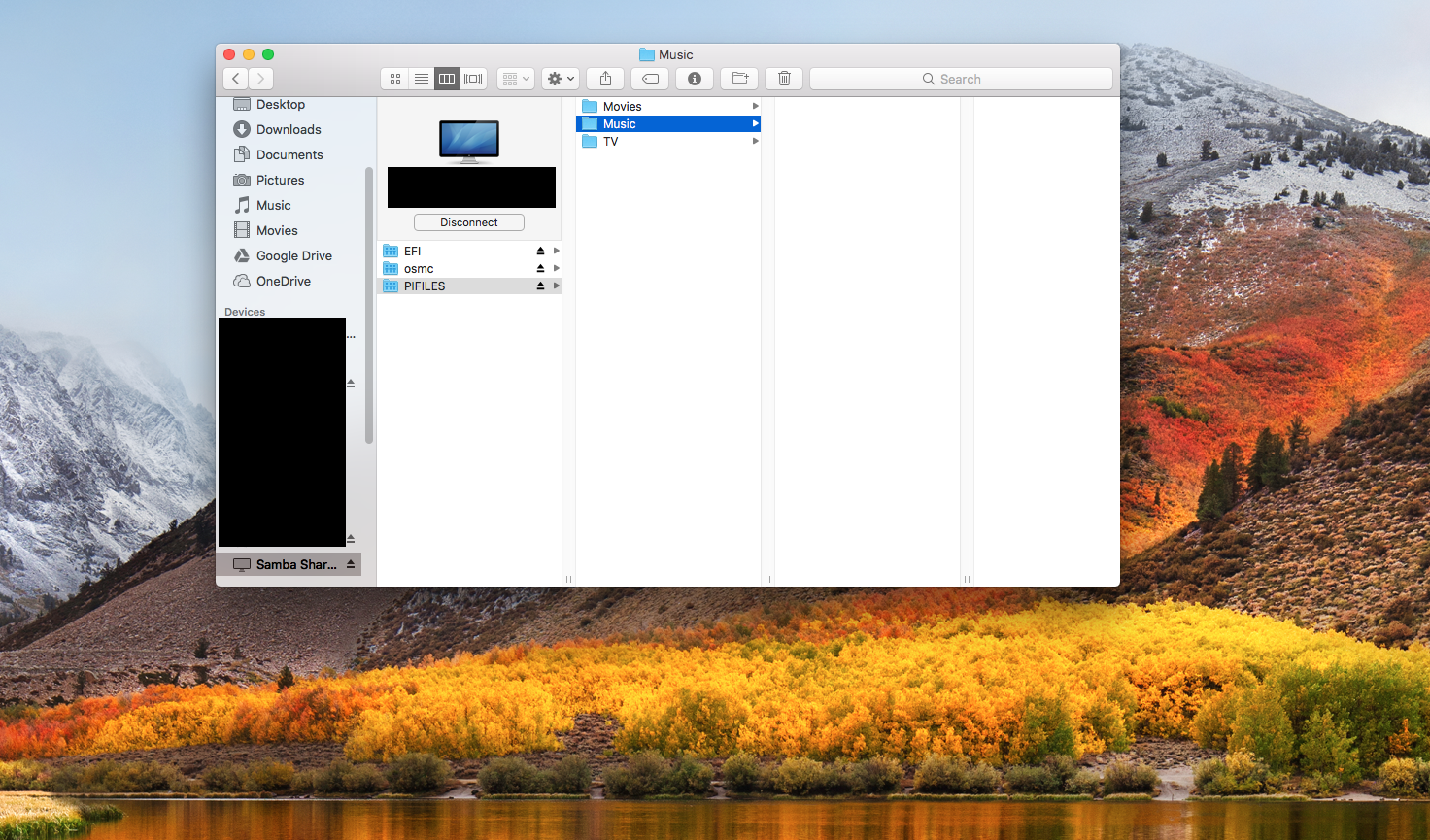The image size is (1430, 840).
Task: Eject the EFI volume
Action: point(540,251)
